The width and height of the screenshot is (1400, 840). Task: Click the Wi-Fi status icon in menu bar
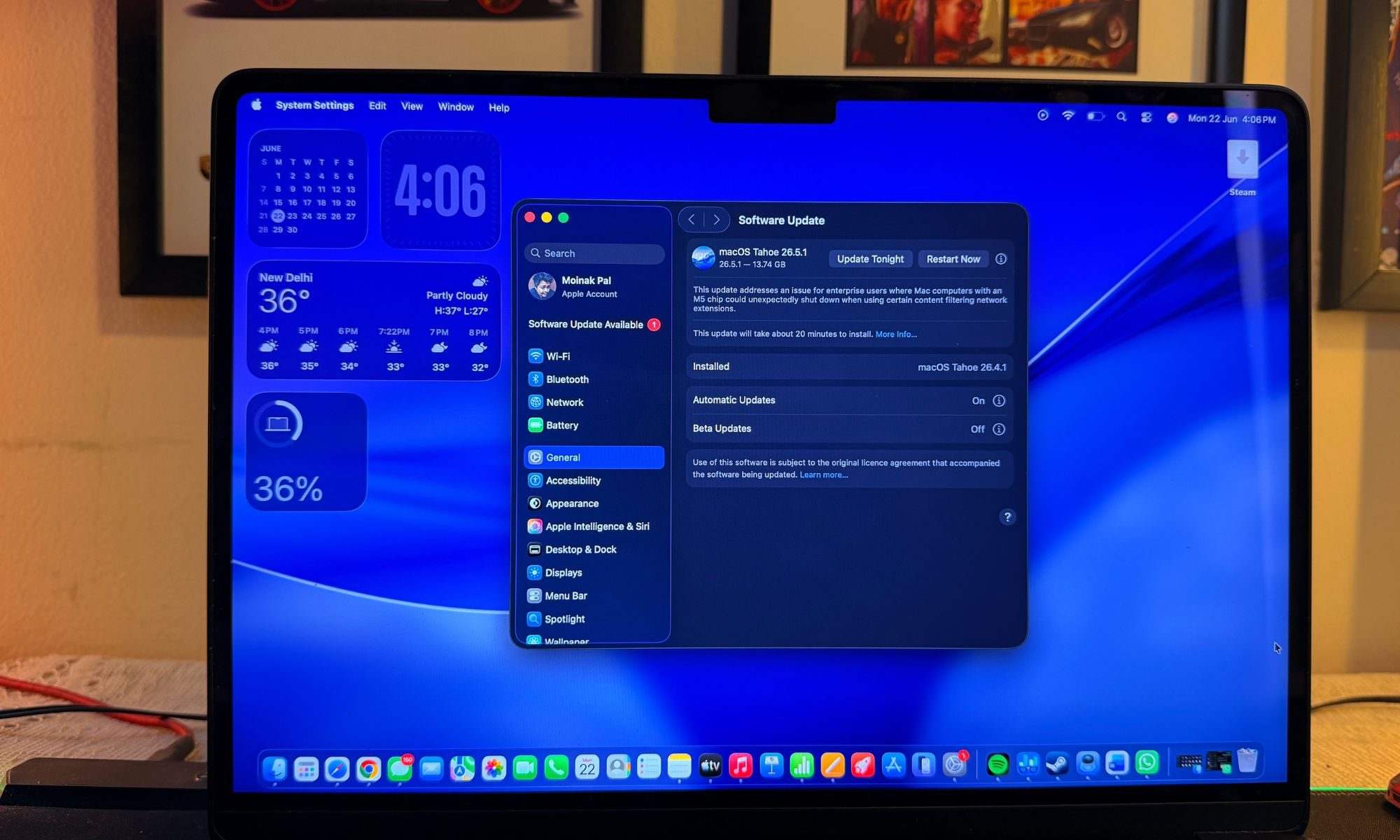pos(1068,116)
